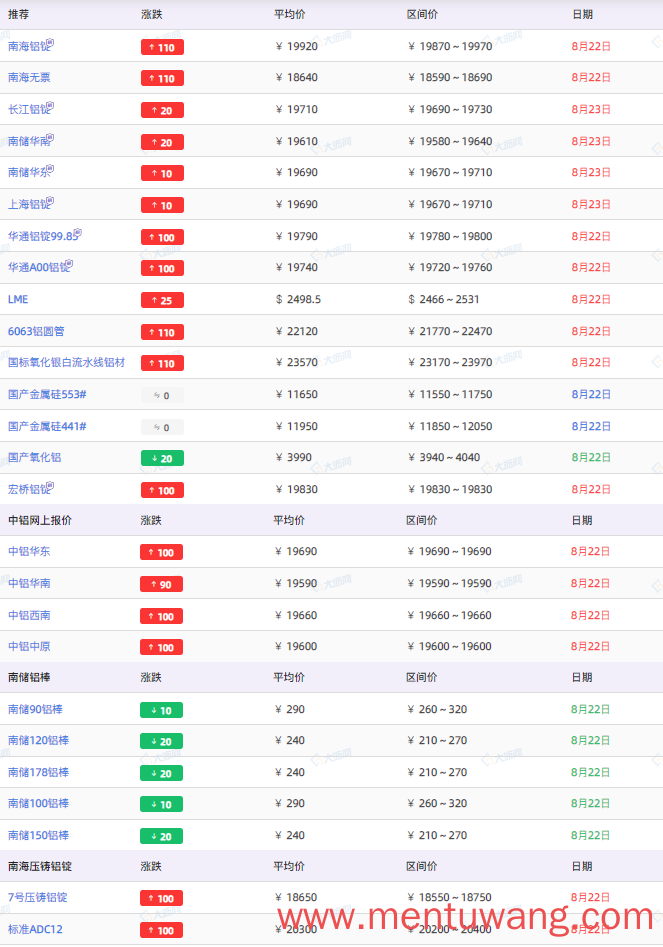Screen dimensions: 663x947
Task: Open the 南储178铝棒 link
Action: tap(38, 772)
